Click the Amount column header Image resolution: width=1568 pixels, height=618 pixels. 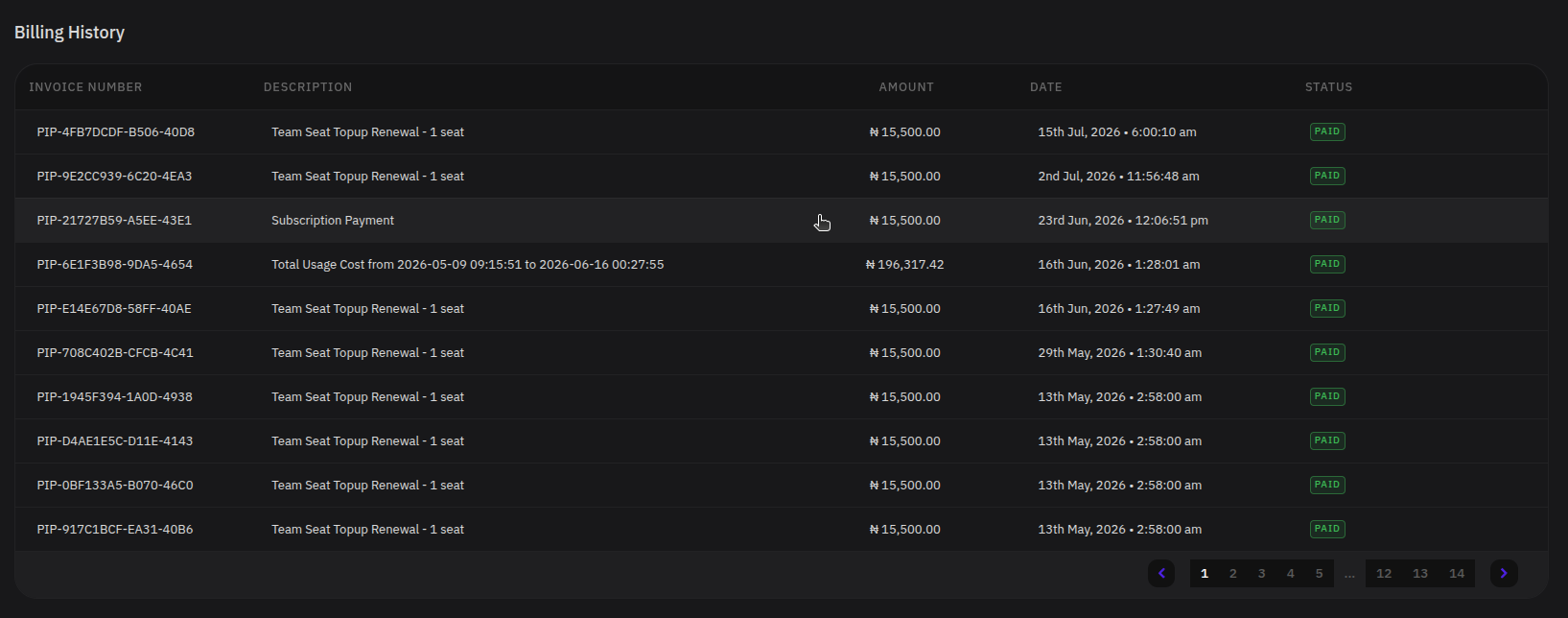coord(906,87)
